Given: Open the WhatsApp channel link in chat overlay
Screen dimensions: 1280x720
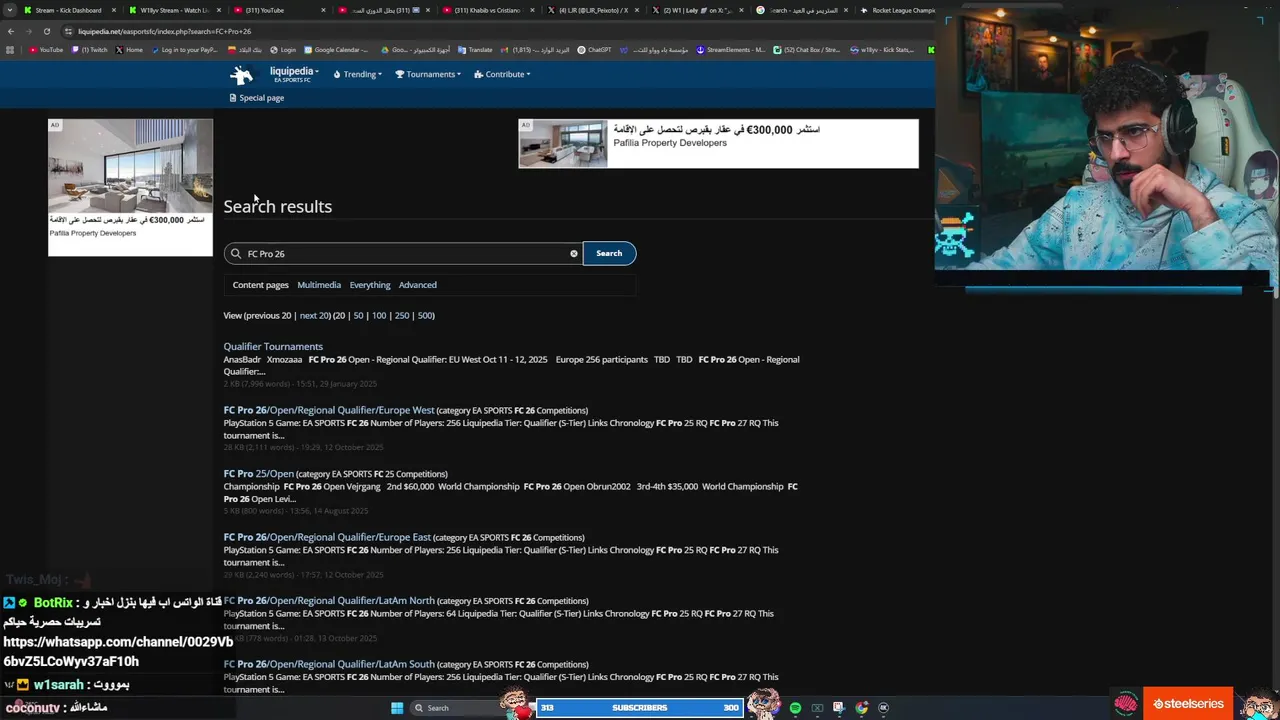Looking at the screenshot, I should coord(118,651).
